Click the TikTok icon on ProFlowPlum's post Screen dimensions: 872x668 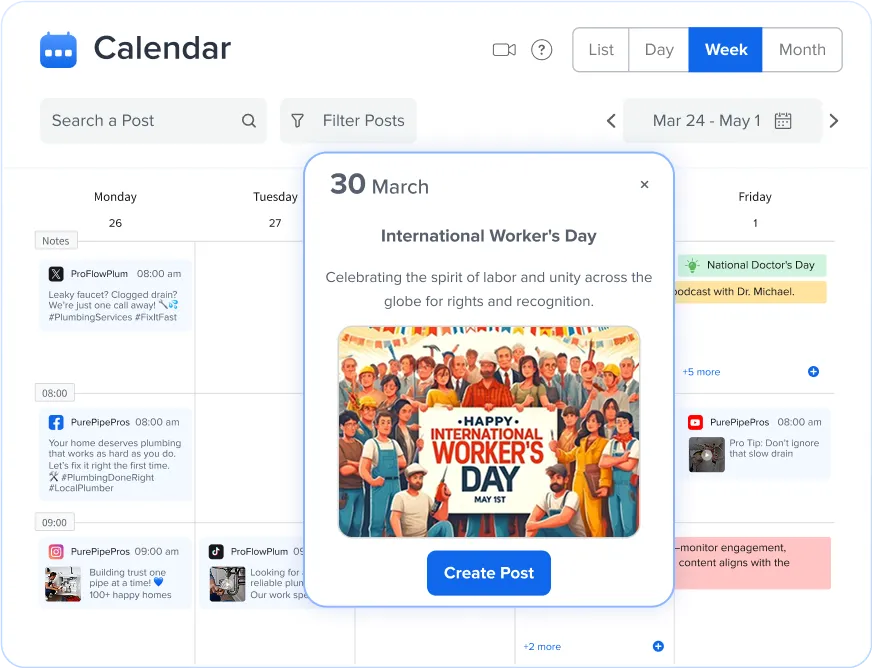(x=217, y=551)
